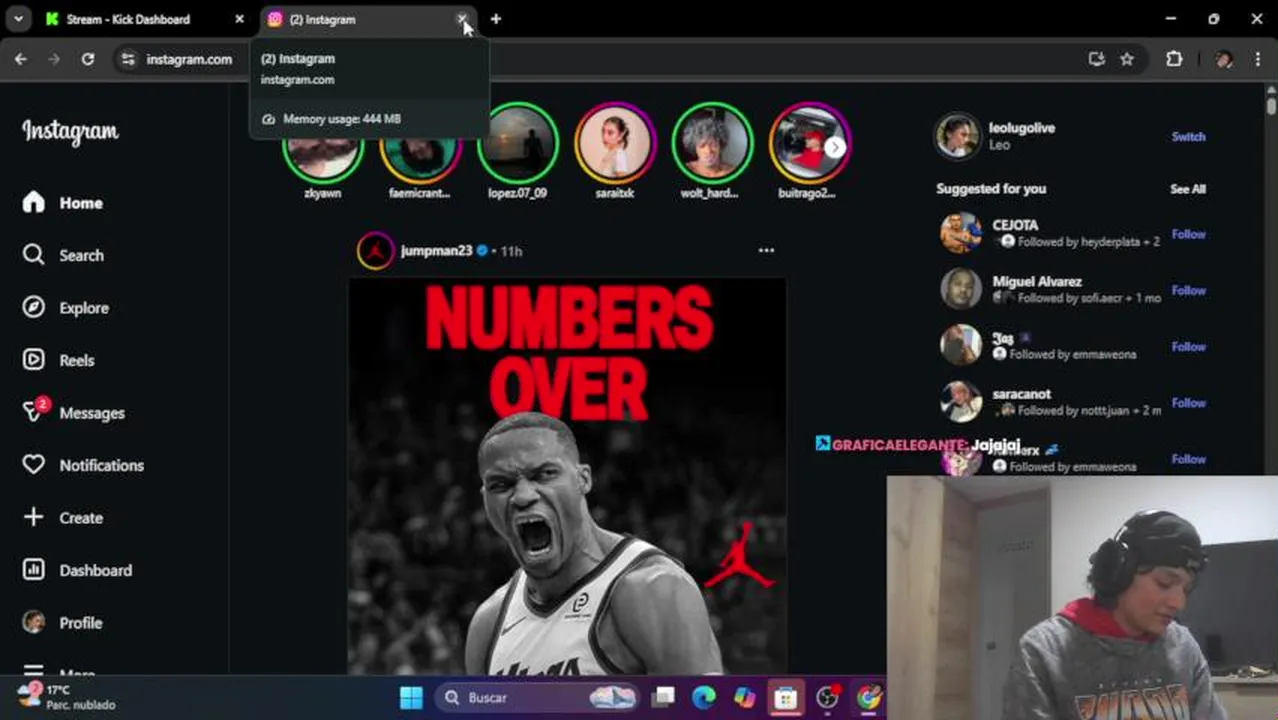Open three-dot options on jumpman23 post
This screenshot has width=1278, height=720.
click(766, 250)
